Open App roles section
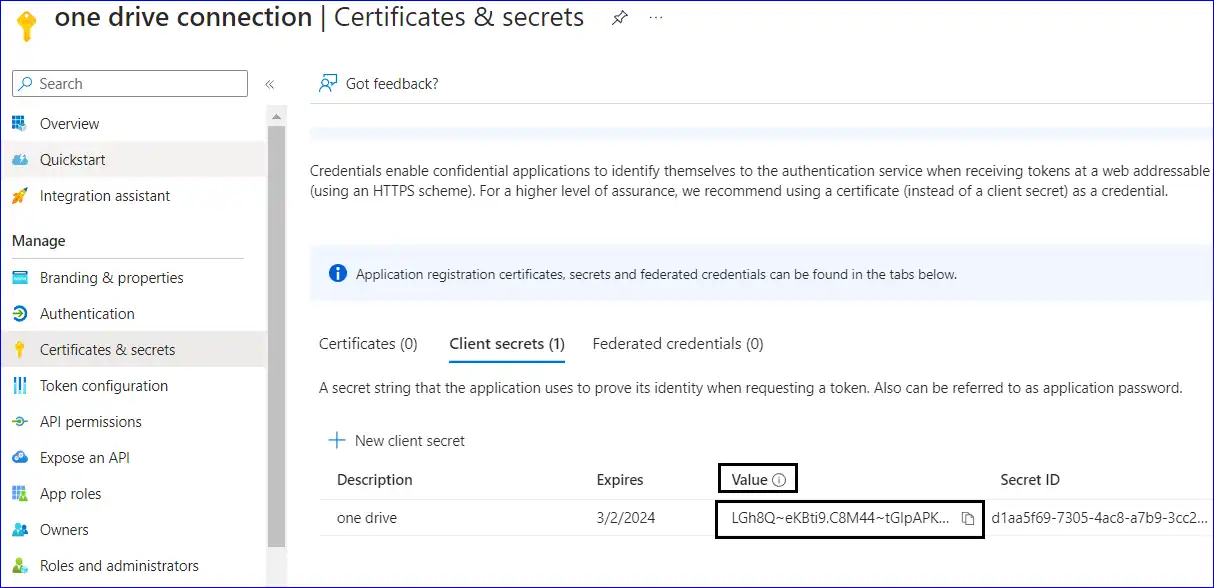This screenshot has width=1214, height=588. [70, 494]
